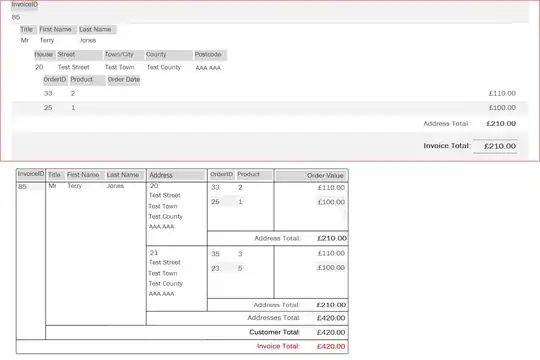Click house number 21 in address cell
Image resolution: width=540 pixels, height=360 pixels.
154,253
